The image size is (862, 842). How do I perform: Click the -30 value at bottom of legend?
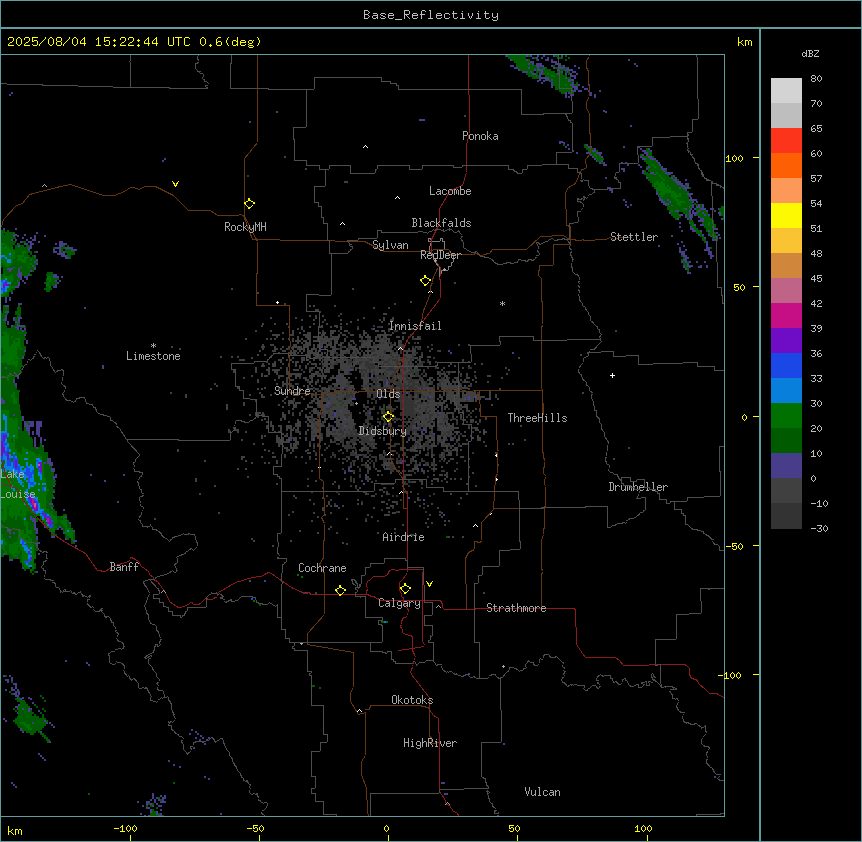[x=819, y=529]
